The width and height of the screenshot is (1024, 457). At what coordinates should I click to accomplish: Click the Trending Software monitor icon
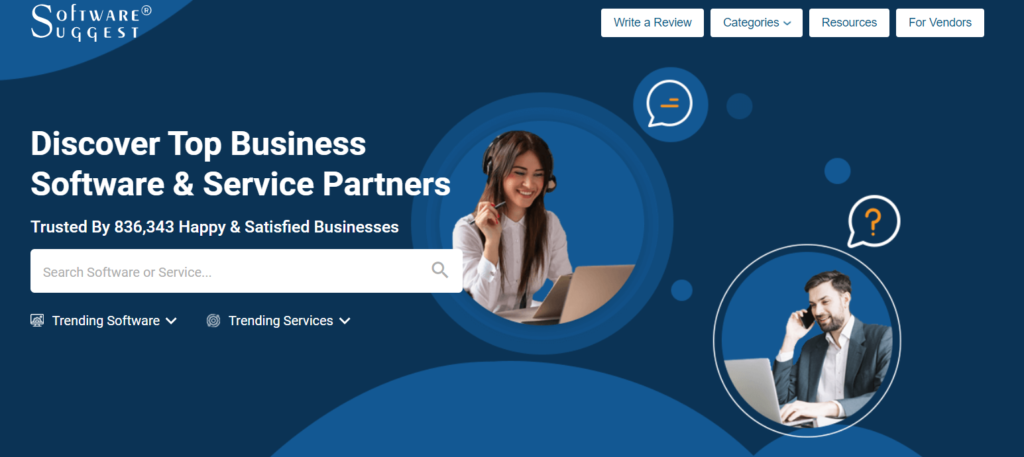click(37, 321)
